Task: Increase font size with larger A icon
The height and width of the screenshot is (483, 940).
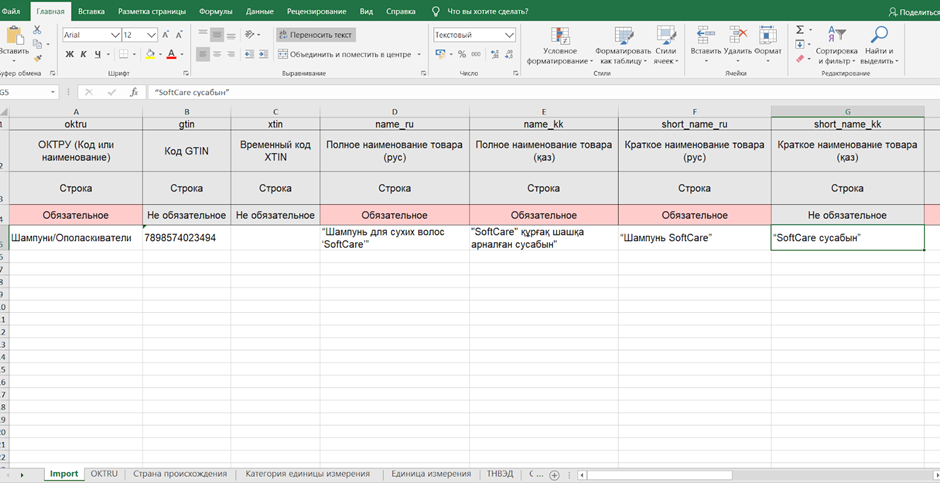Action: (x=165, y=35)
